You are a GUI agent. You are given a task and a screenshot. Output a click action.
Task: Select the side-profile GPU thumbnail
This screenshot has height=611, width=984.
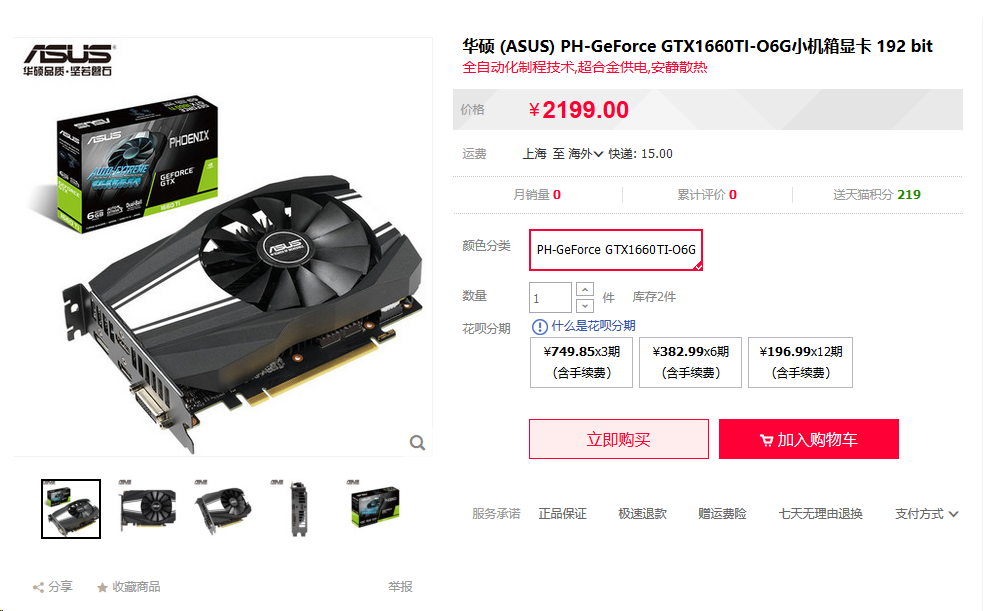click(x=299, y=508)
